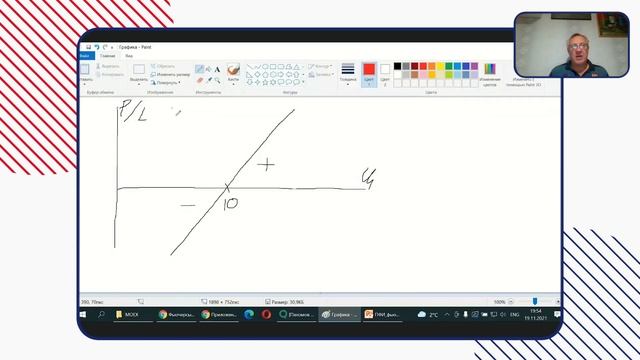Screen dimensions: 640x360
Task: Adjust the zoom slider handle
Action: pyautogui.click(x=535, y=302)
